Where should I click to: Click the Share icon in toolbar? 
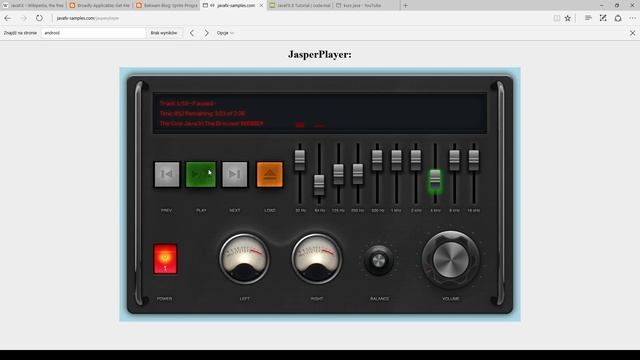pos(618,18)
